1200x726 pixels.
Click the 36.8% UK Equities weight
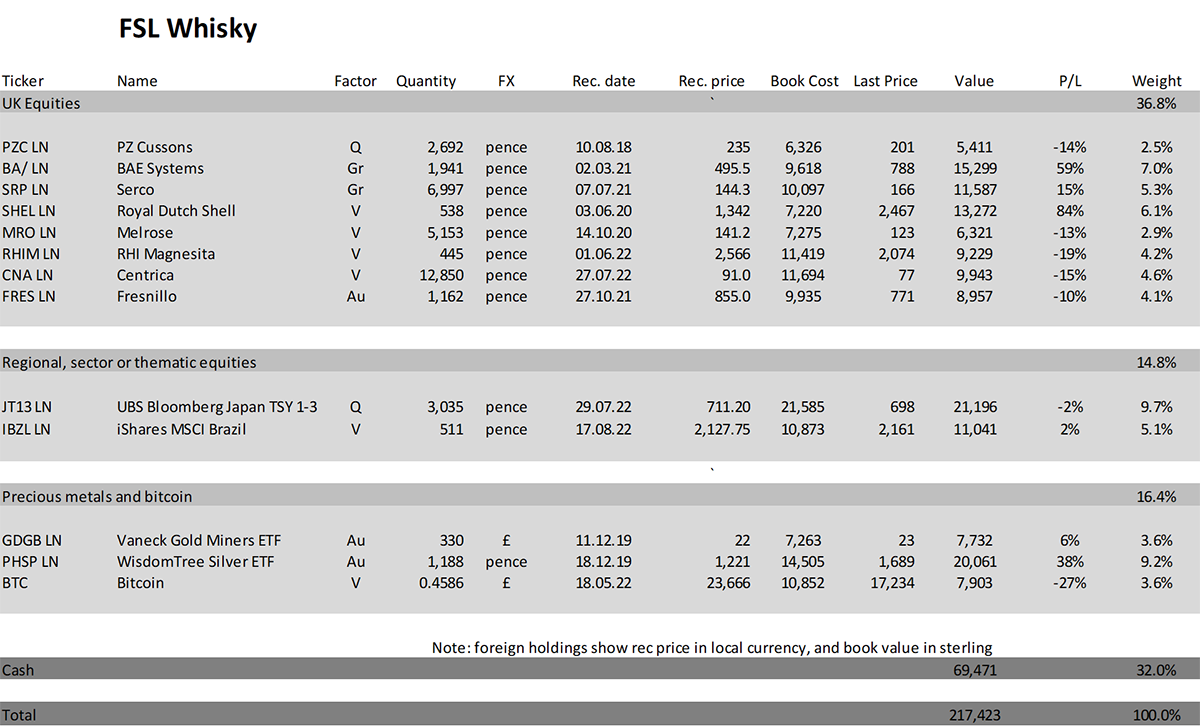click(x=1154, y=103)
